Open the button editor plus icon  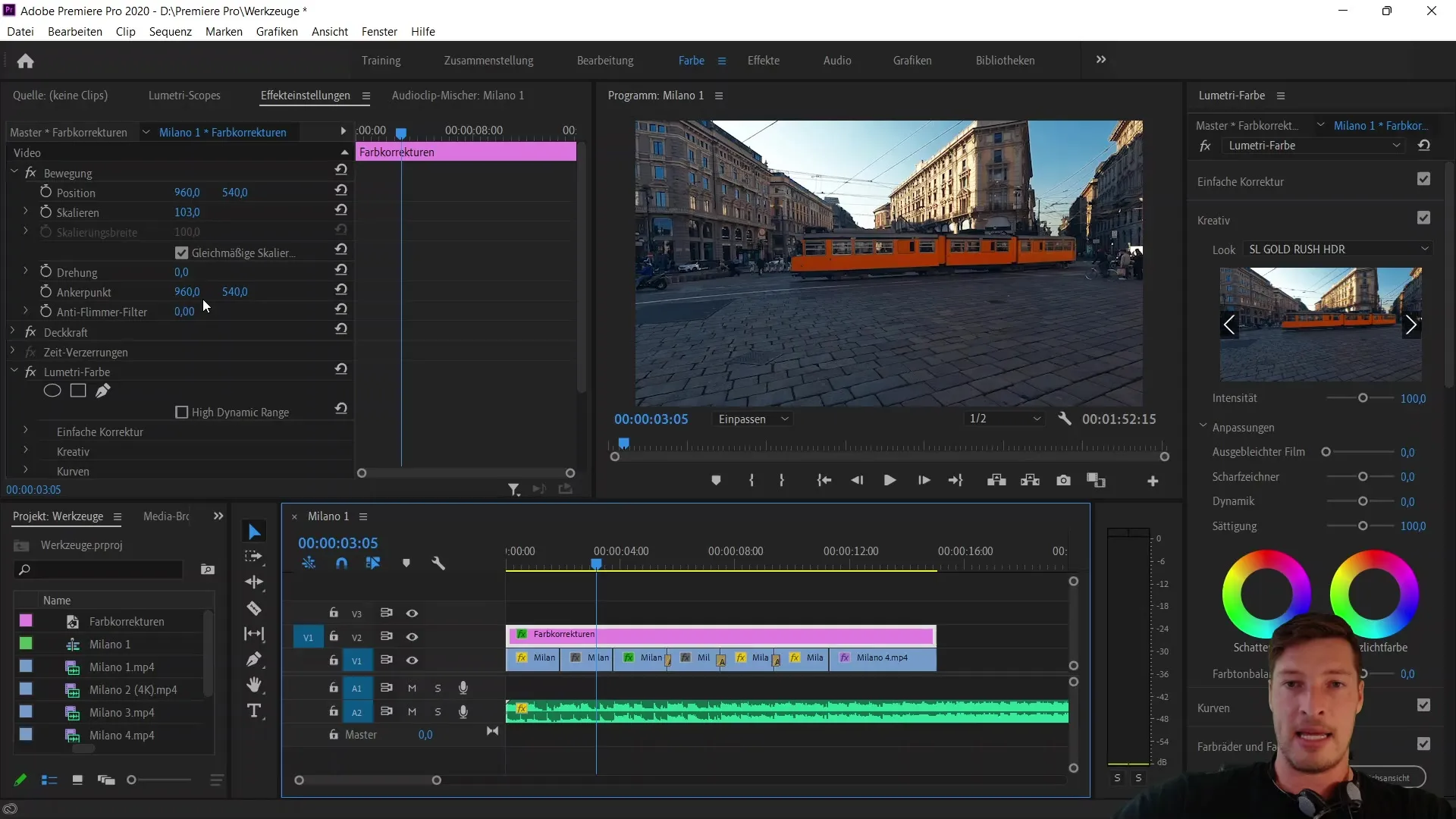coord(1153,481)
